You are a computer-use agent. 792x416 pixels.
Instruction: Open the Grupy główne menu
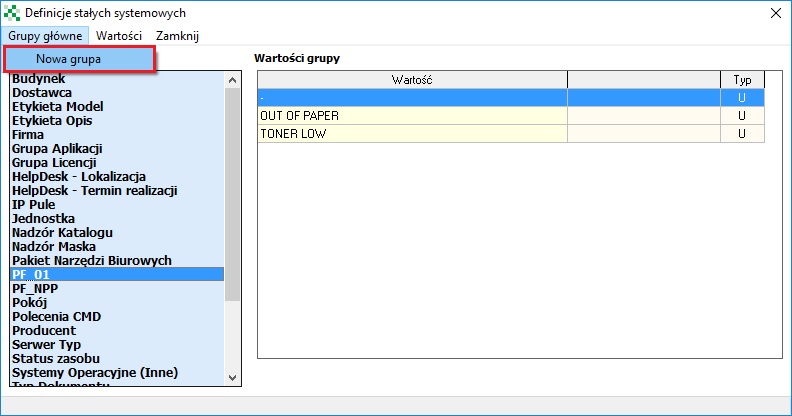(45, 36)
